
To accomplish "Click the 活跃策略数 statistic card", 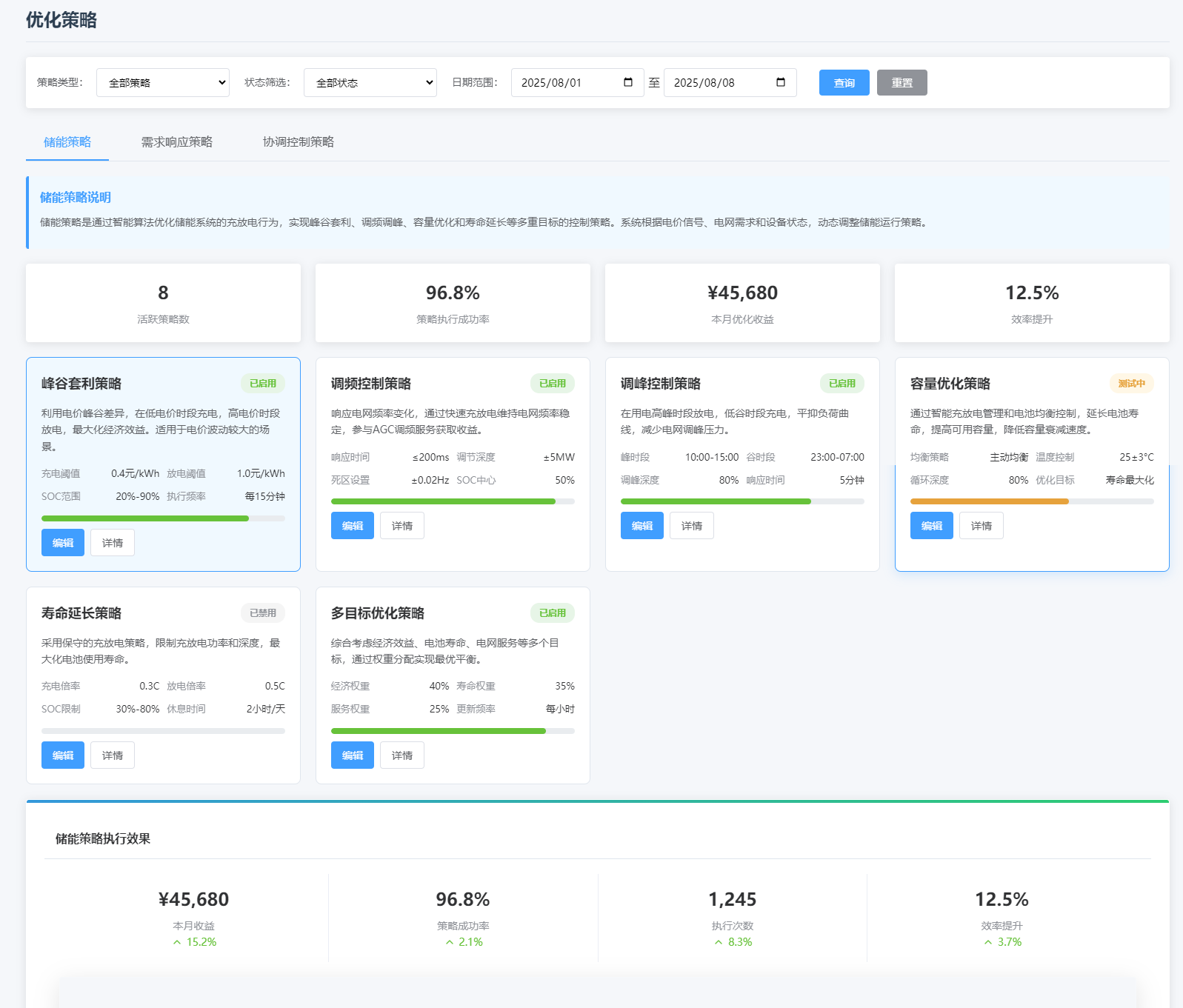I will coord(163,303).
